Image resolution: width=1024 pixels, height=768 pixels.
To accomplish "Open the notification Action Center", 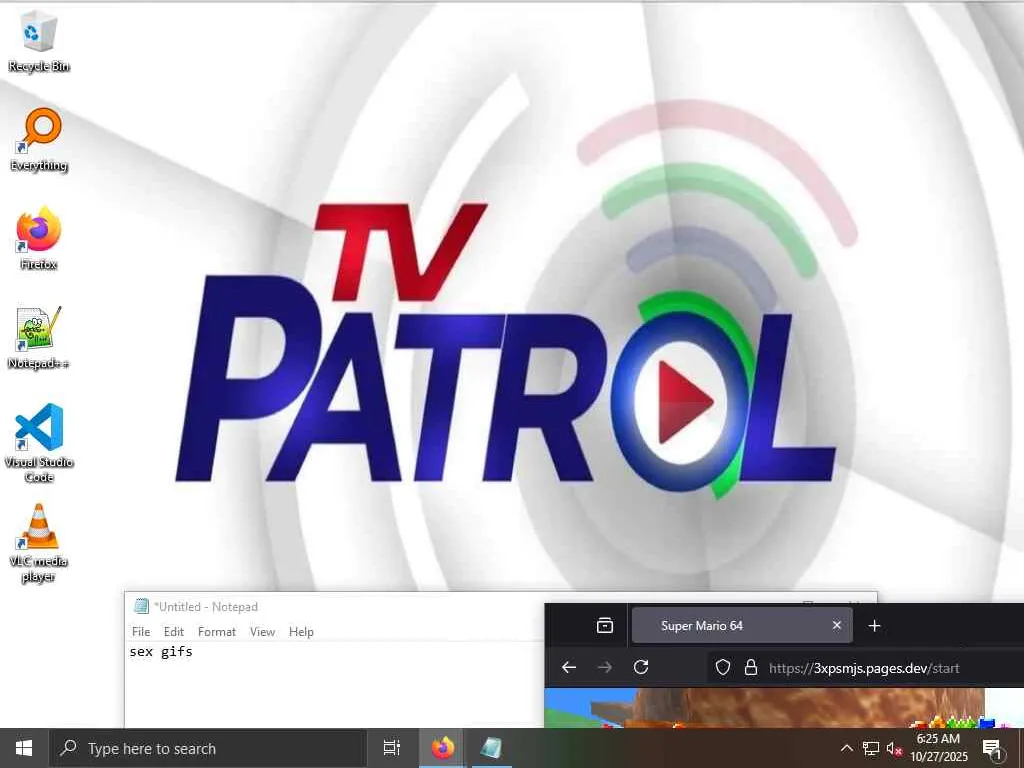I will click(992, 749).
